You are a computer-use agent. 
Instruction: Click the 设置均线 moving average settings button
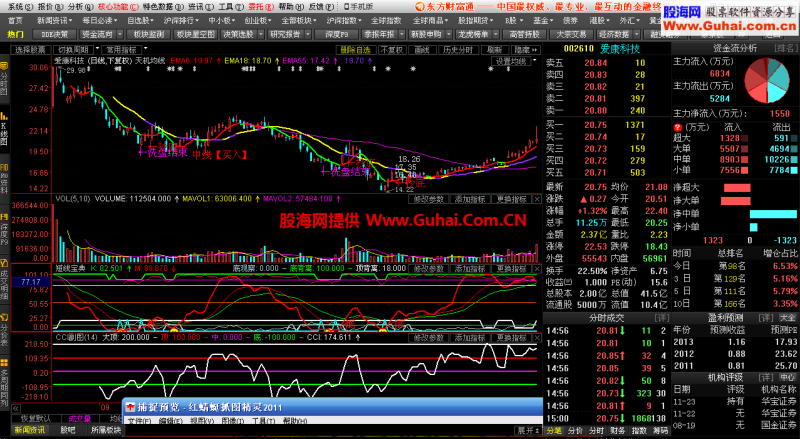click(510, 61)
